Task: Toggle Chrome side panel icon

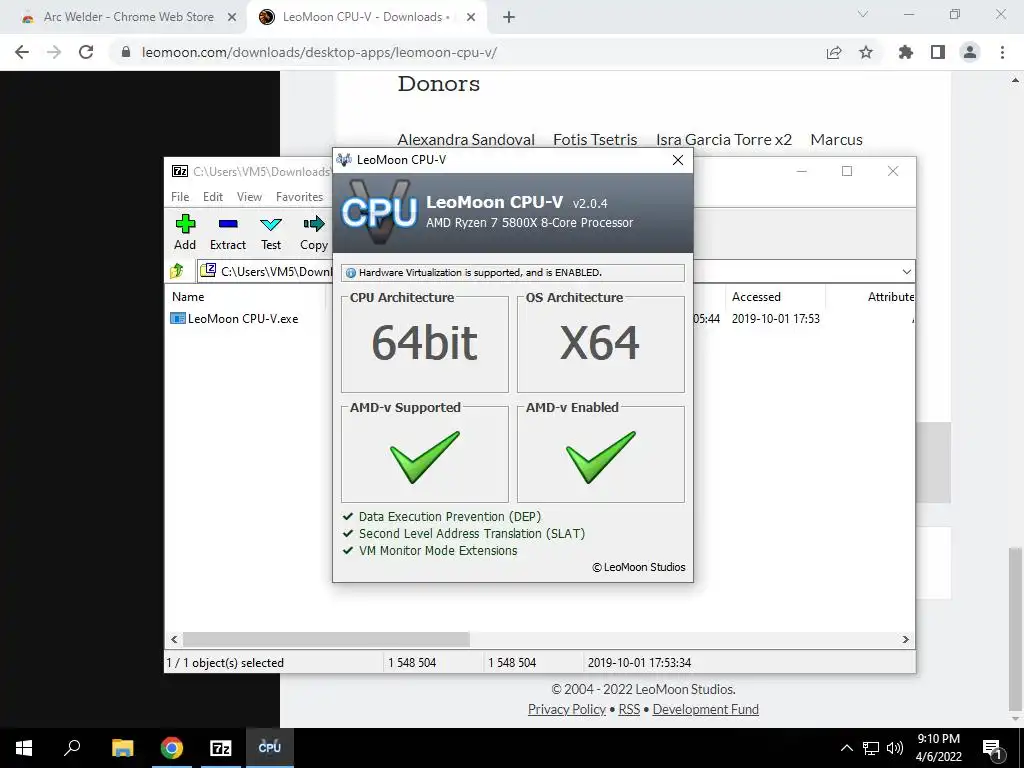Action: pyautogui.click(x=938, y=52)
